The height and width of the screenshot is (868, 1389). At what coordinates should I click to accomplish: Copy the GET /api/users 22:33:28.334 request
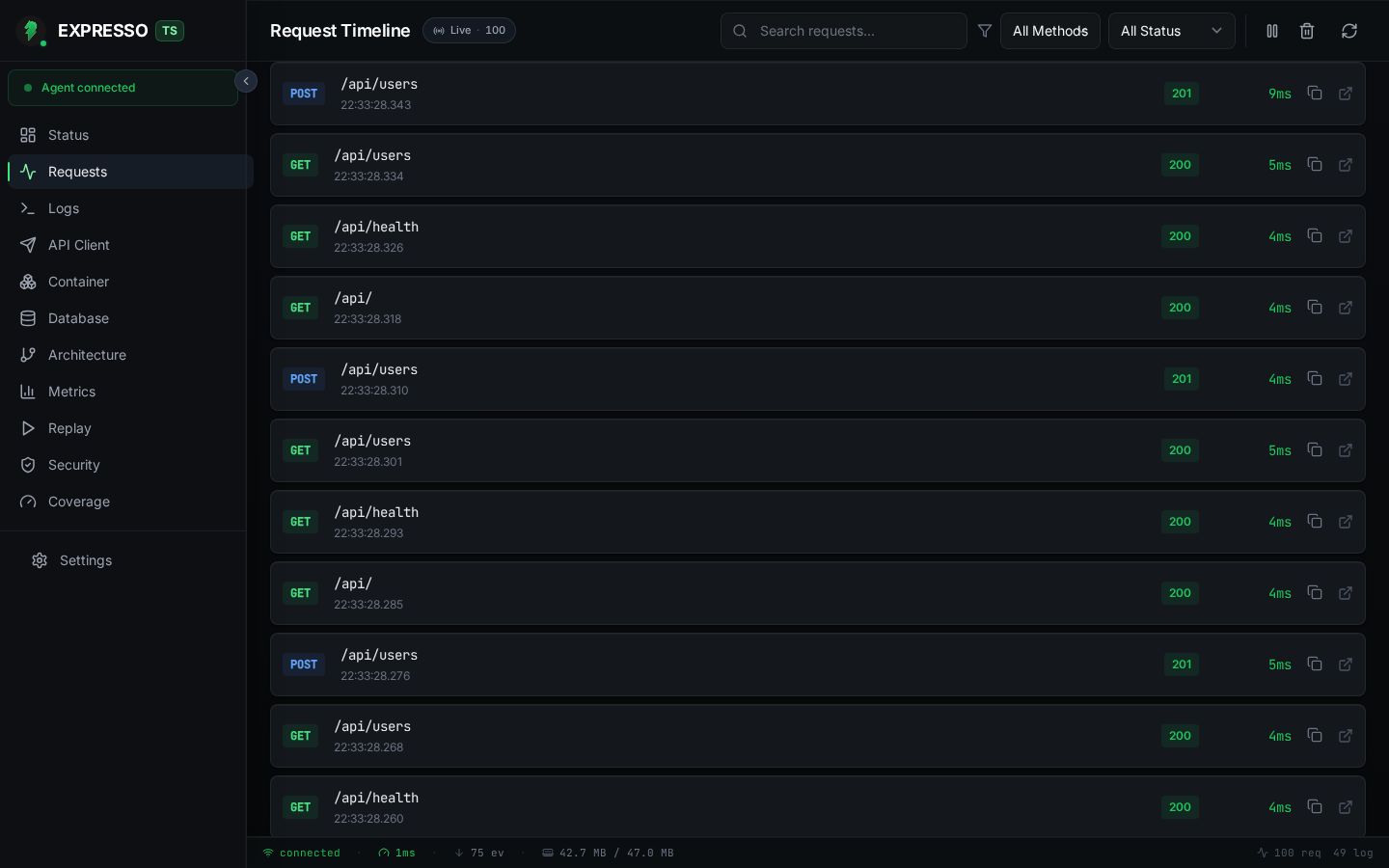(x=1315, y=165)
